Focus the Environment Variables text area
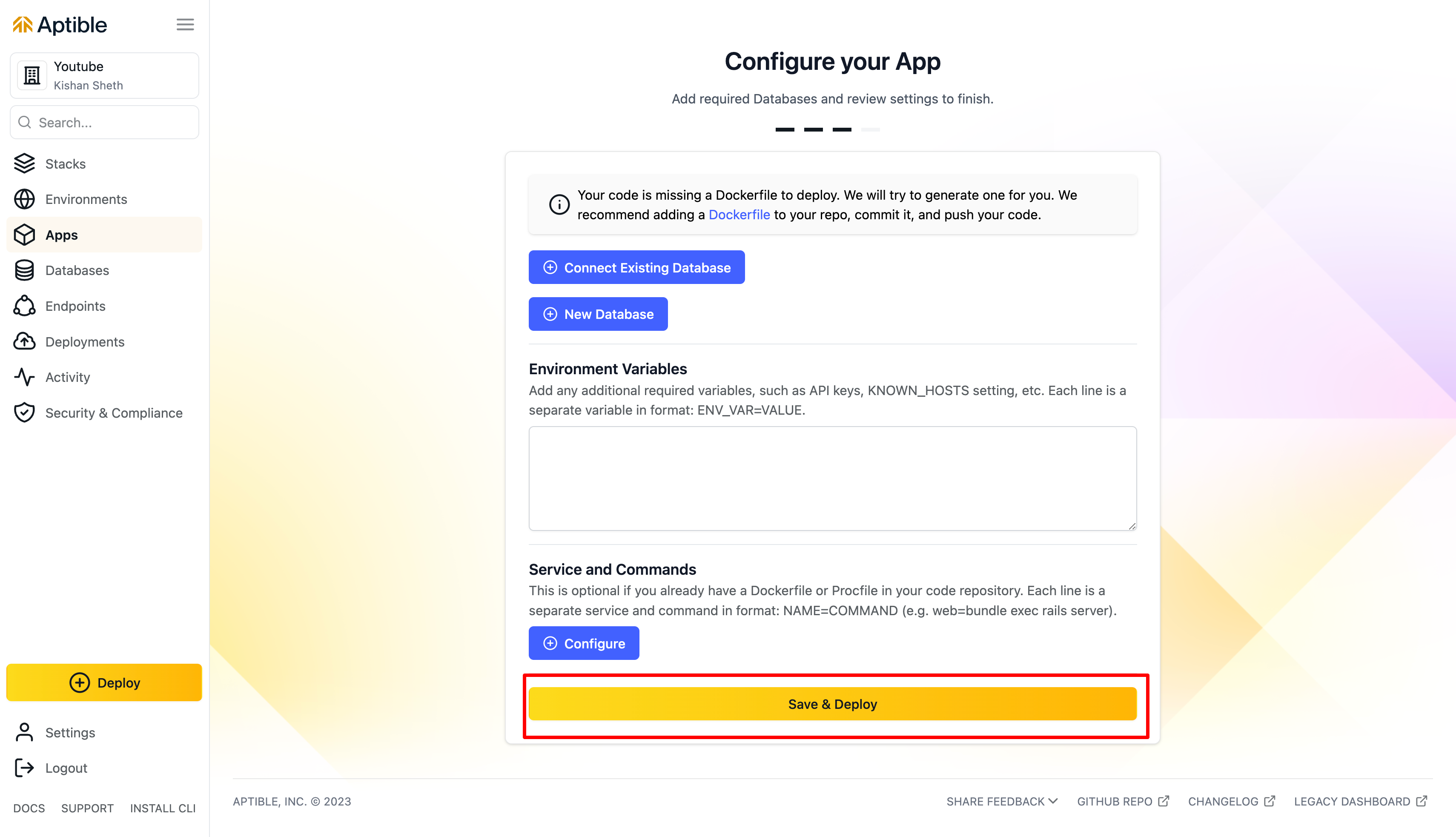The height and width of the screenshot is (837, 1456). pos(832,478)
